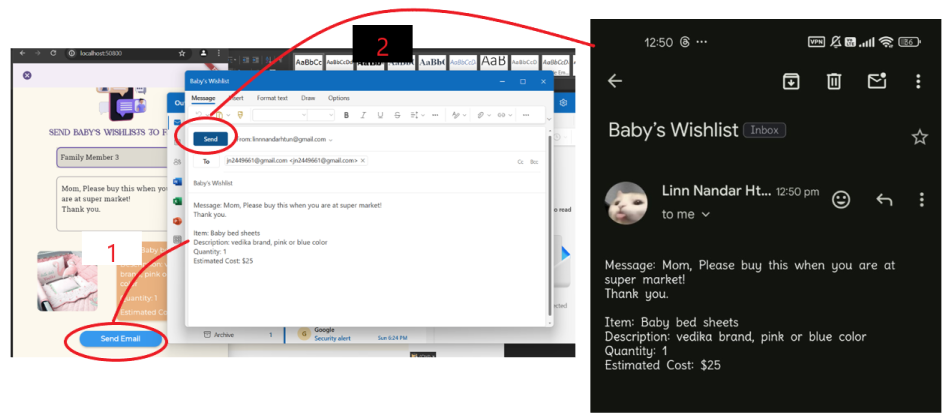The width and height of the screenshot is (945, 420).
Task: Mark the email as unread
Action: coord(877,82)
